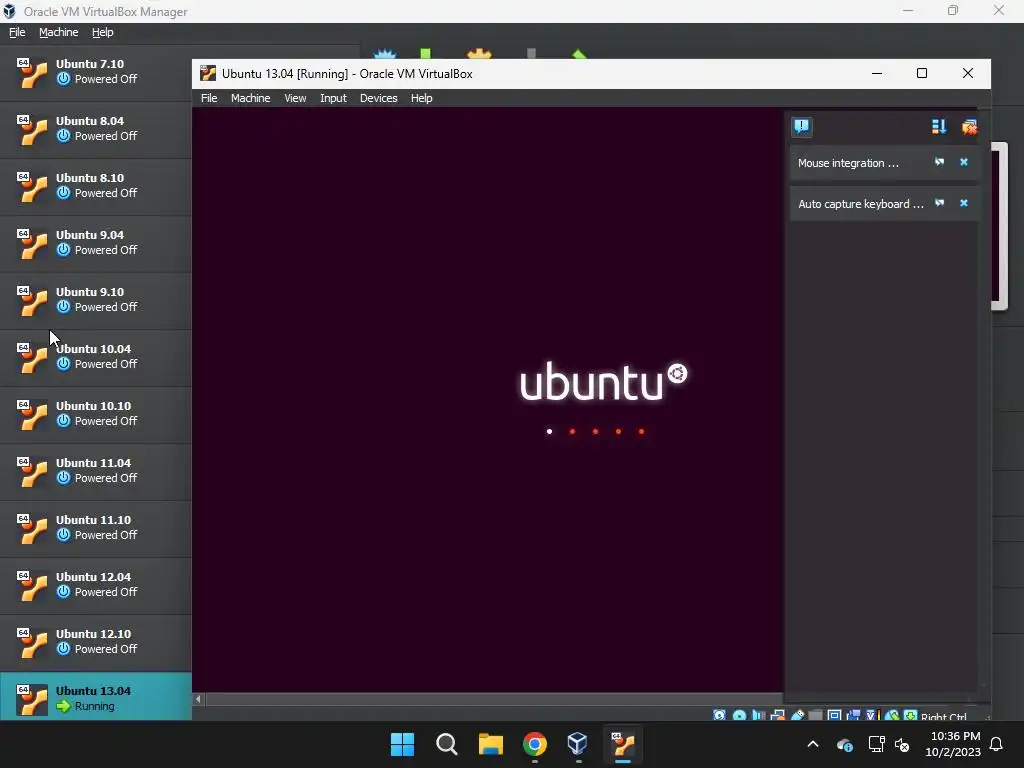Select Ubuntu 12.04 virtual machine
Viewport: 1024px width, 768px height.
[x=95, y=586]
